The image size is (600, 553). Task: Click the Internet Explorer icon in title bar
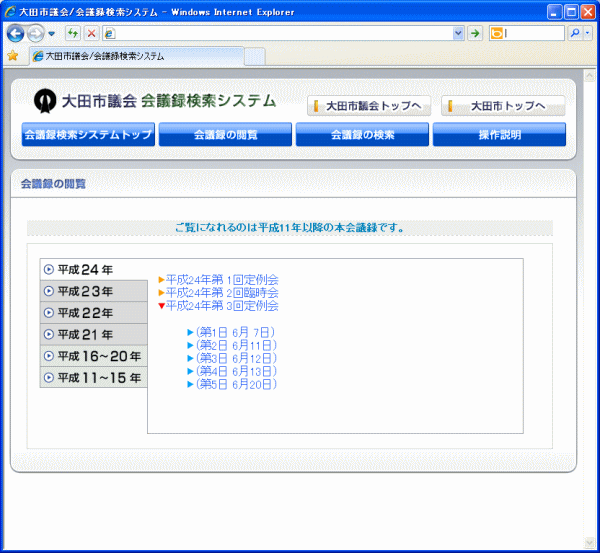[x=10, y=11]
